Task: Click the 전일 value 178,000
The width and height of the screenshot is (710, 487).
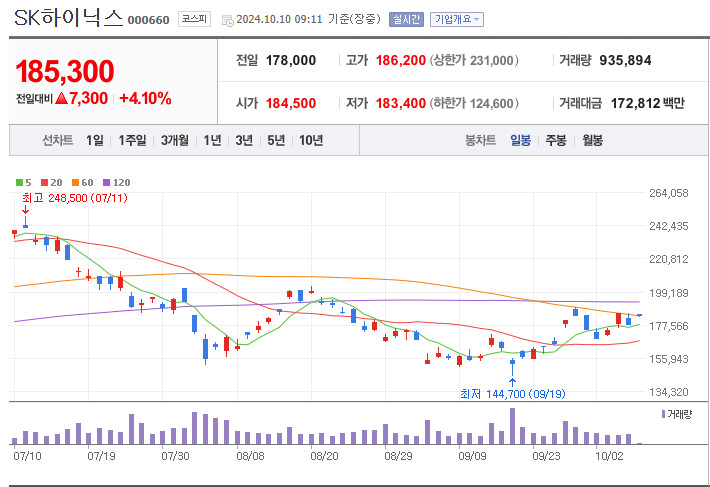Action: (x=291, y=60)
